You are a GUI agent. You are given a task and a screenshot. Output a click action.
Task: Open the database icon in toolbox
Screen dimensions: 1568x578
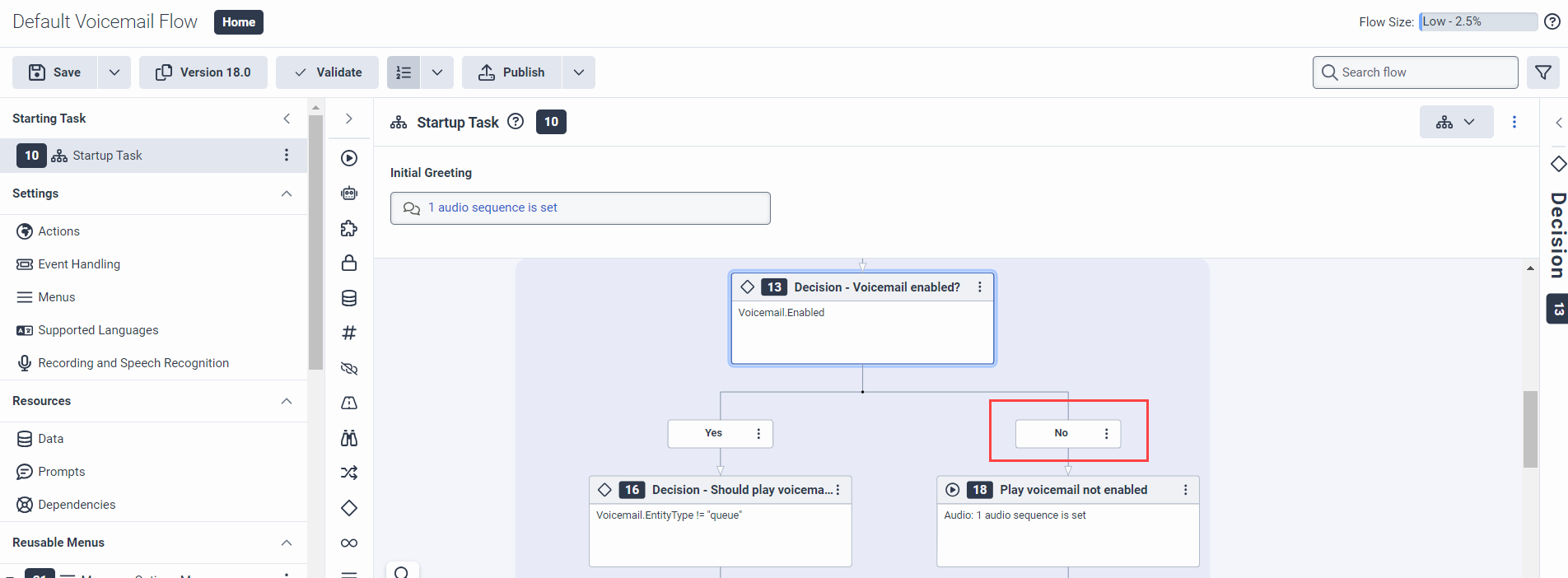click(x=349, y=298)
